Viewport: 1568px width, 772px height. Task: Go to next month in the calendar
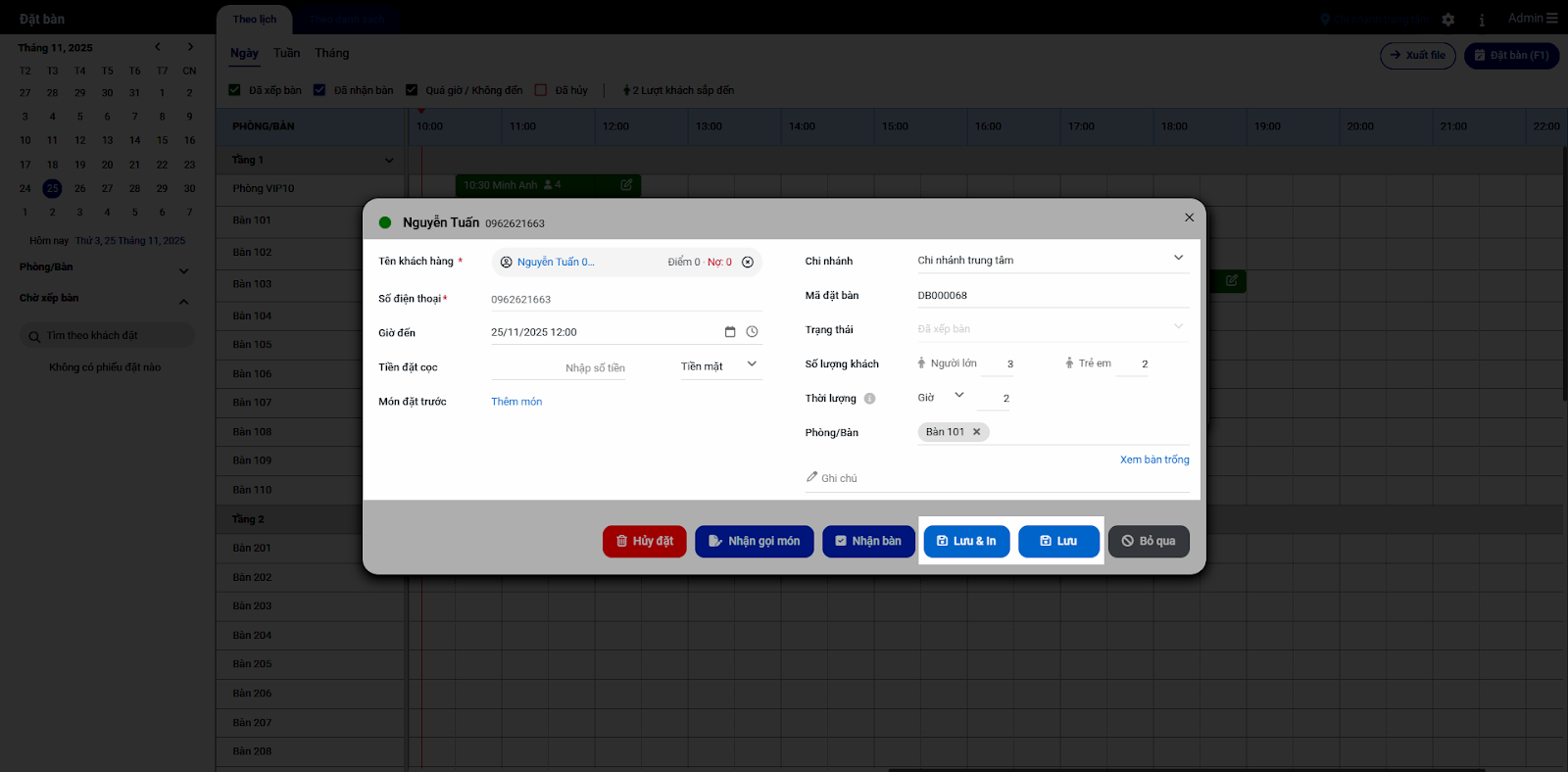[190, 47]
